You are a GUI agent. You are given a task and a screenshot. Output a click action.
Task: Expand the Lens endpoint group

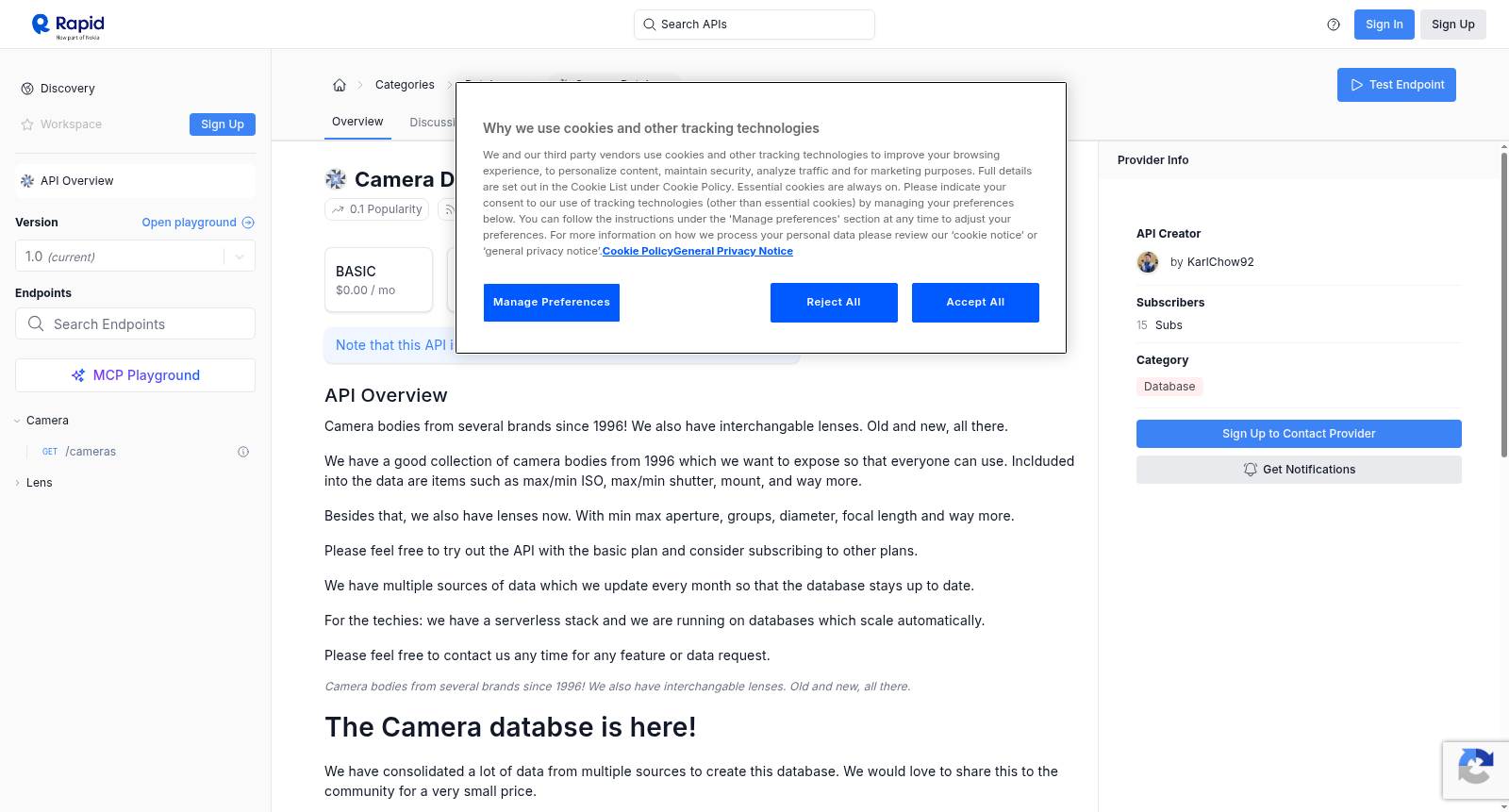(17, 483)
